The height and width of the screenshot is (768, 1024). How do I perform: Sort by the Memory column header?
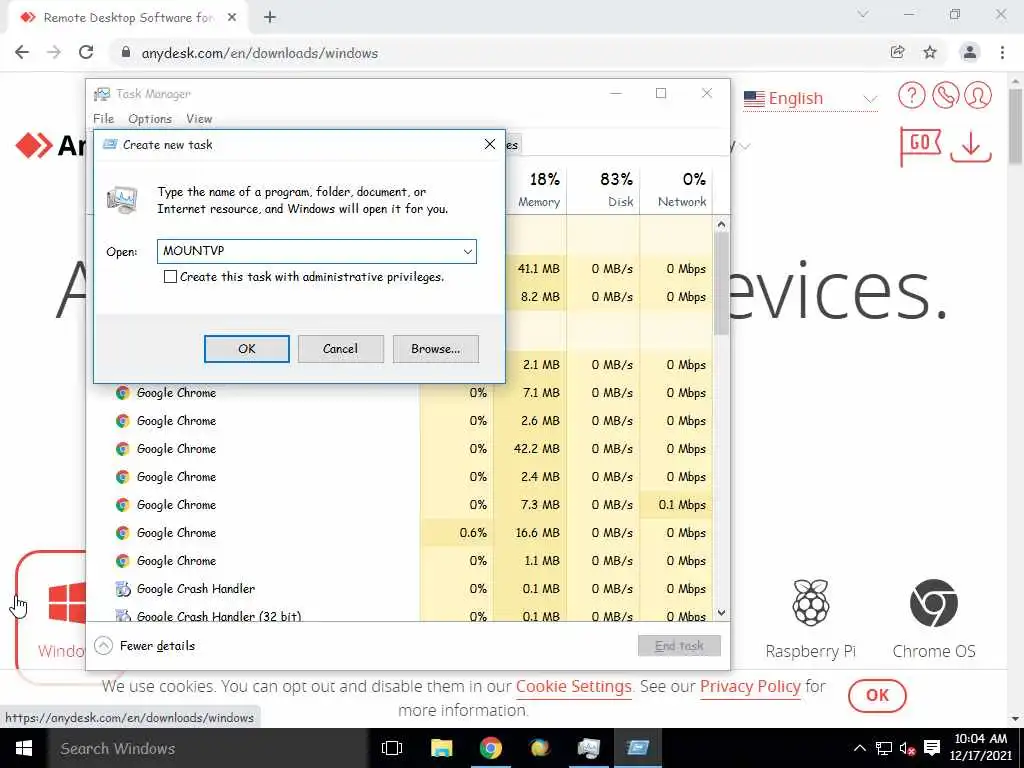(x=539, y=189)
